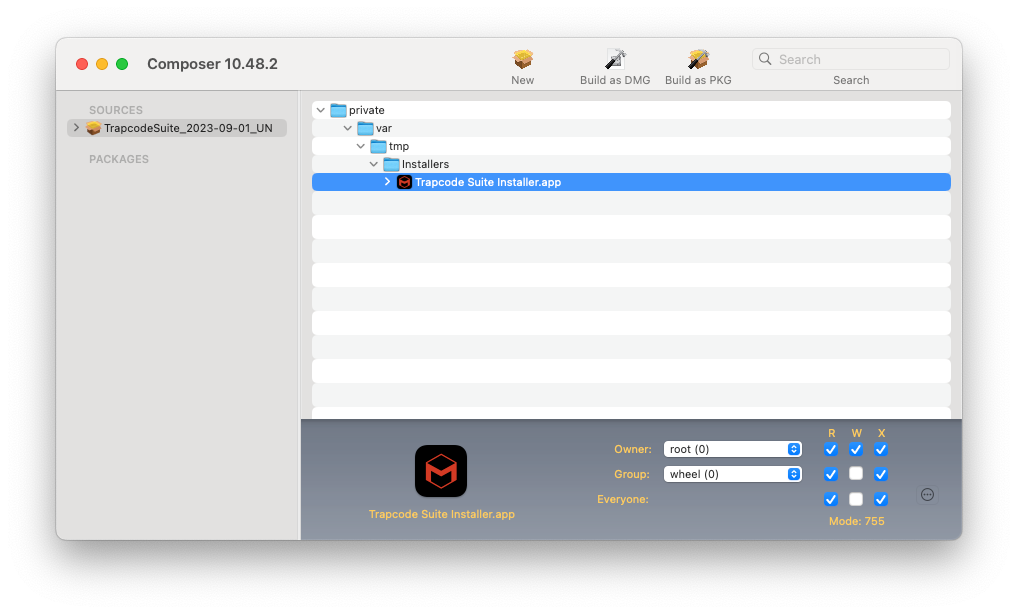Click the Build as PKG label
The height and width of the screenshot is (614, 1018).
pos(698,80)
